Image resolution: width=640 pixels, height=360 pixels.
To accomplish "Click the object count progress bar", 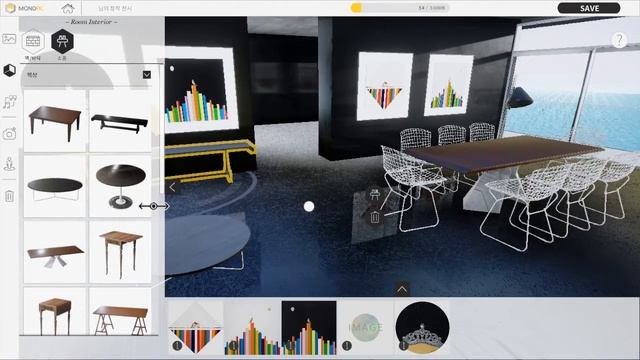I will tap(400, 8).
